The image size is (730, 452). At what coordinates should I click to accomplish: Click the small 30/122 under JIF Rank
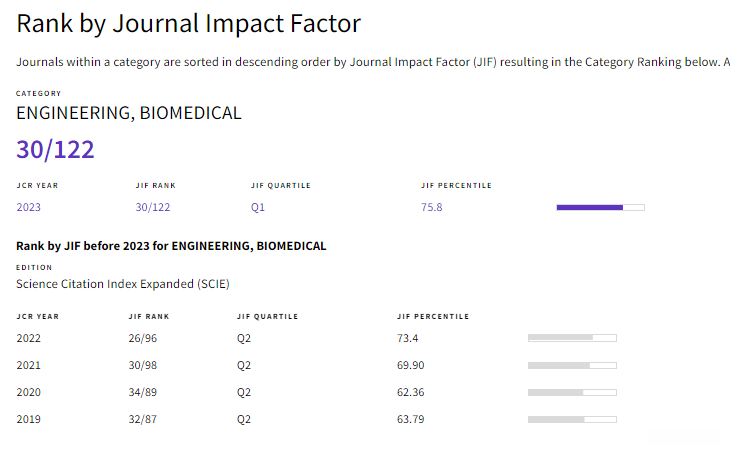tap(153, 207)
